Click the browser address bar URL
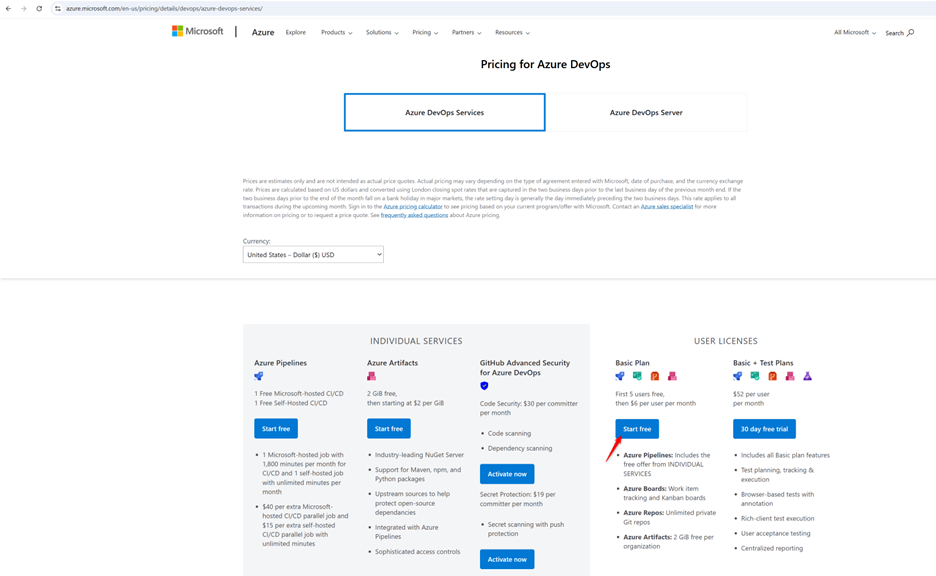The height and width of the screenshot is (576, 936). [165, 8]
